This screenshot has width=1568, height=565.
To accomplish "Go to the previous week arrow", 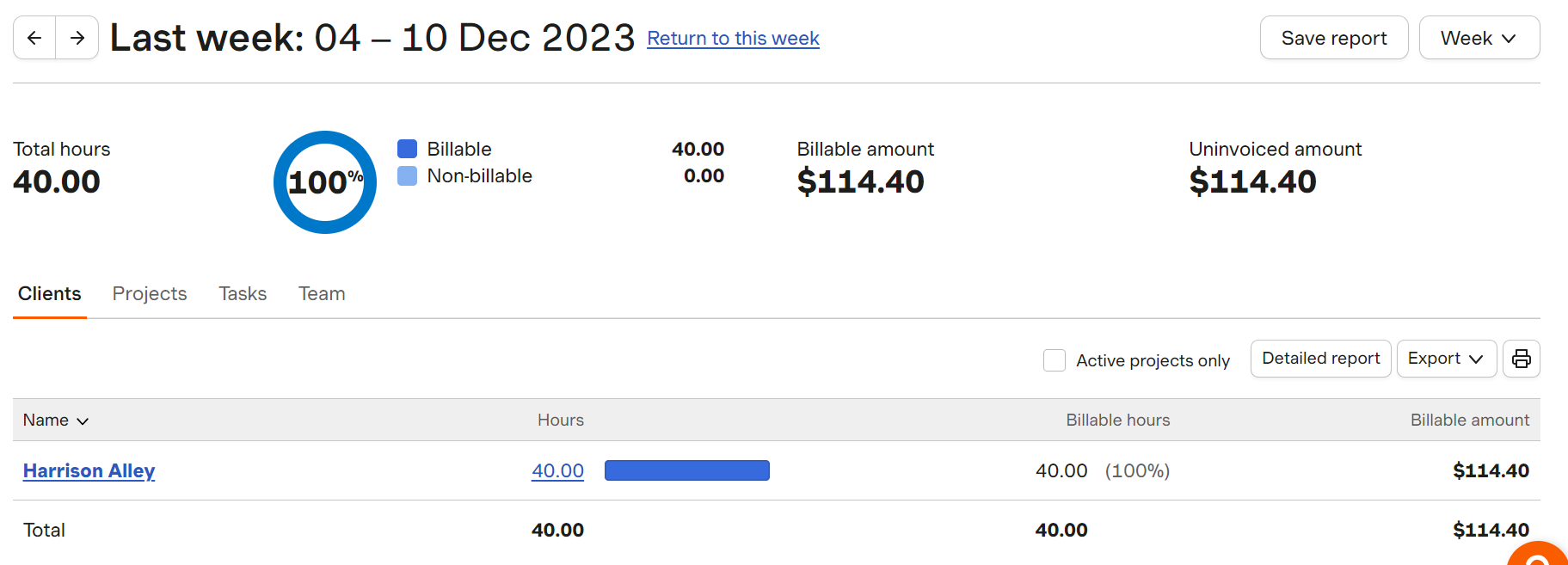I will [34, 38].
